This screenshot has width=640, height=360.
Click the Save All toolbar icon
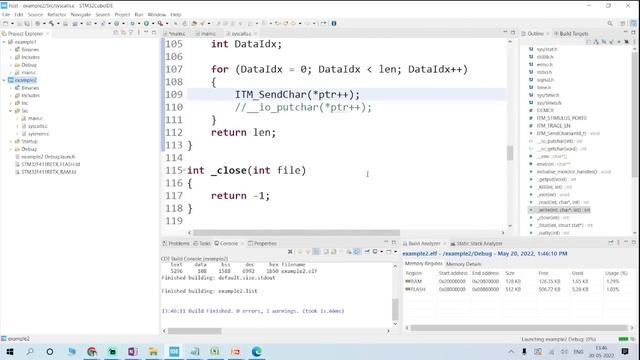pos(27,24)
